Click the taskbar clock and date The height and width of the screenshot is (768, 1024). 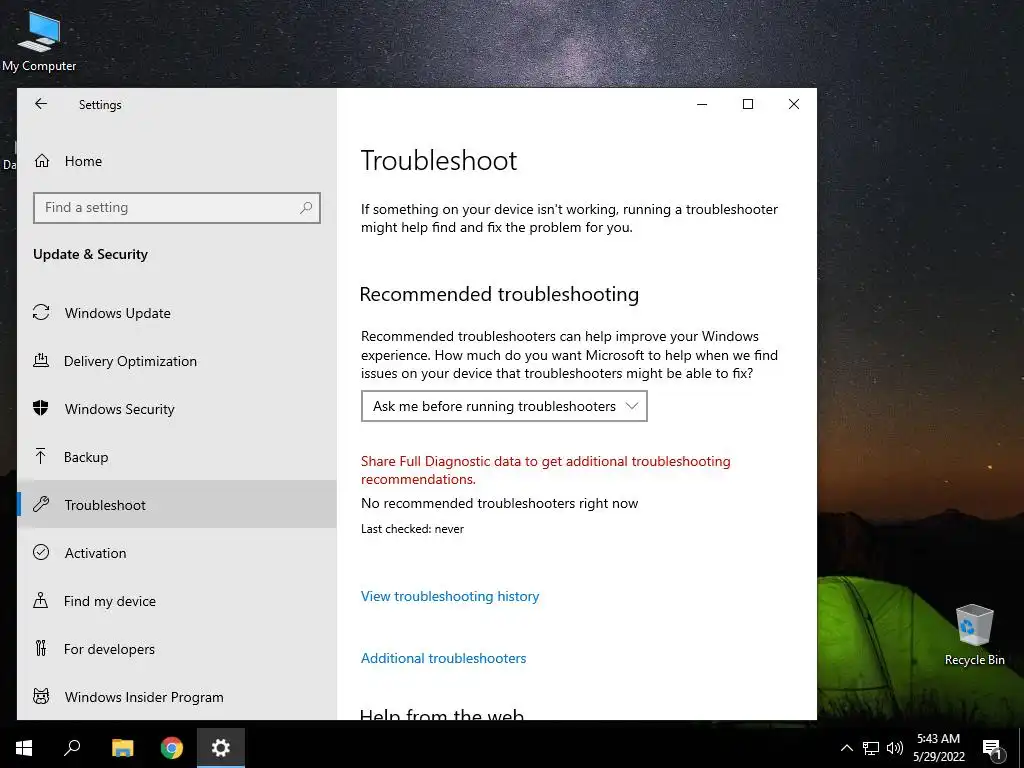click(938, 748)
